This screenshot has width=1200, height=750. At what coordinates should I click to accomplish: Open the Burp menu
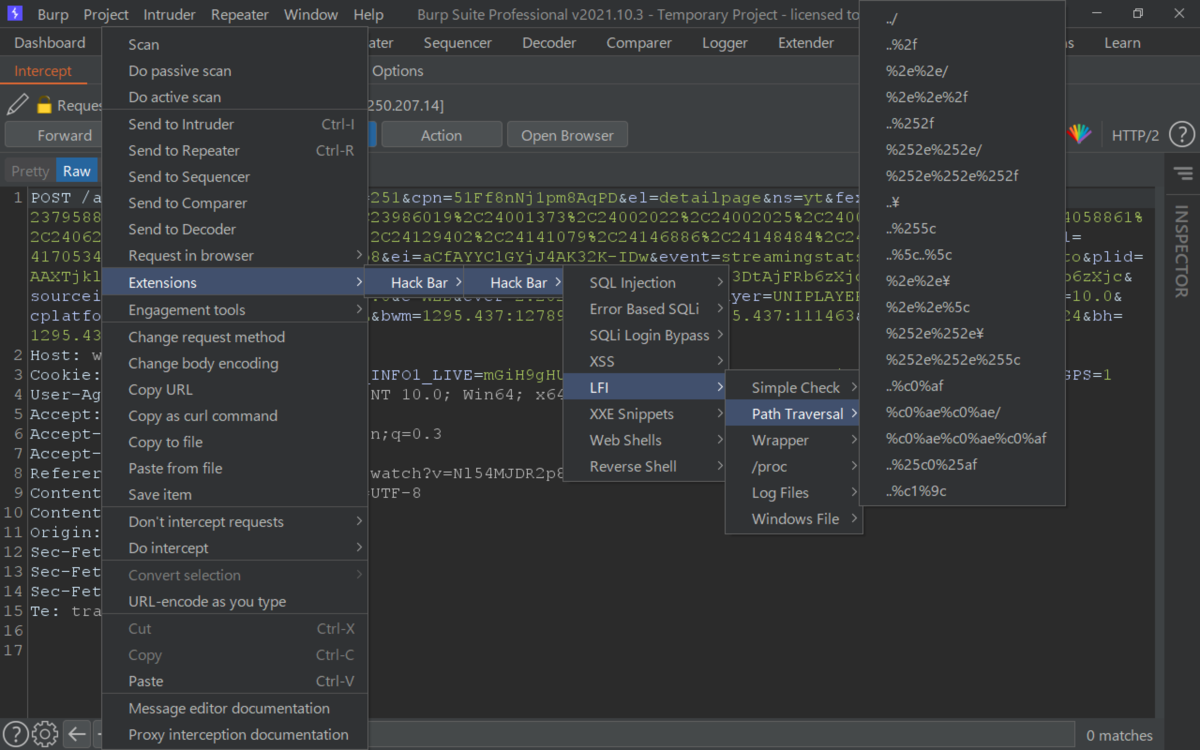click(53, 14)
